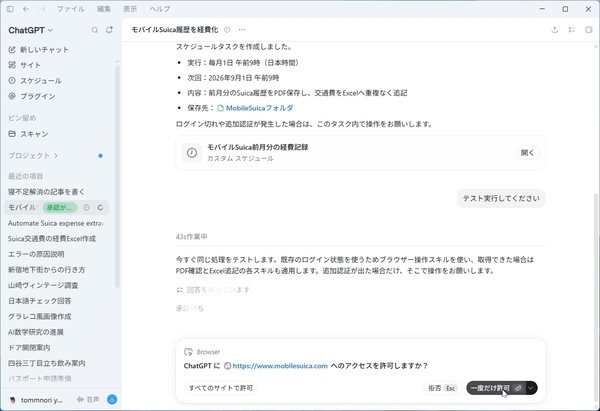Go forward with the right arrow
The width and height of the screenshot is (600, 411).
[x=42, y=9]
